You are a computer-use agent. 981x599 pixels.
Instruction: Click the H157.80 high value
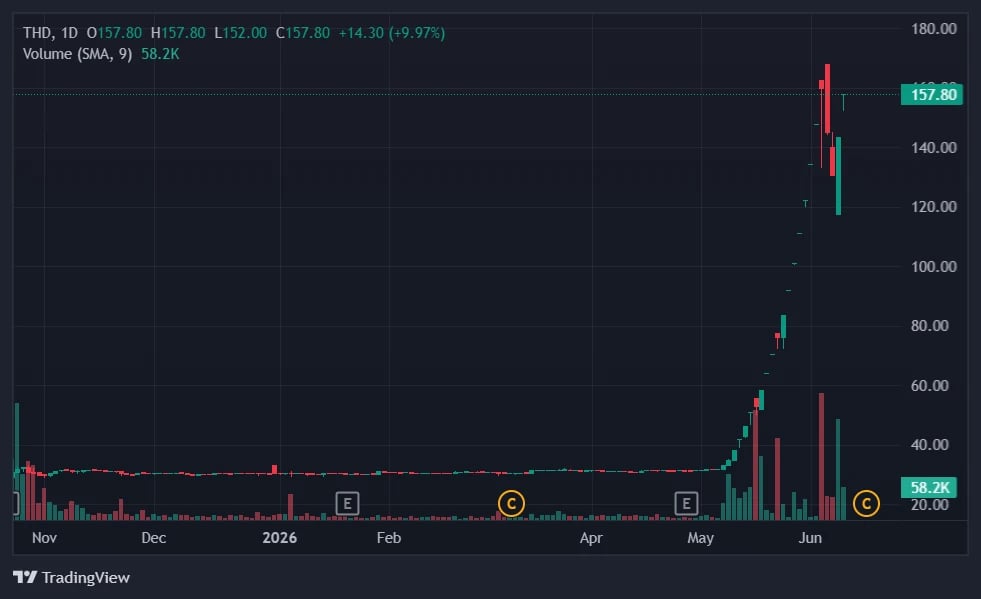[x=178, y=33]
